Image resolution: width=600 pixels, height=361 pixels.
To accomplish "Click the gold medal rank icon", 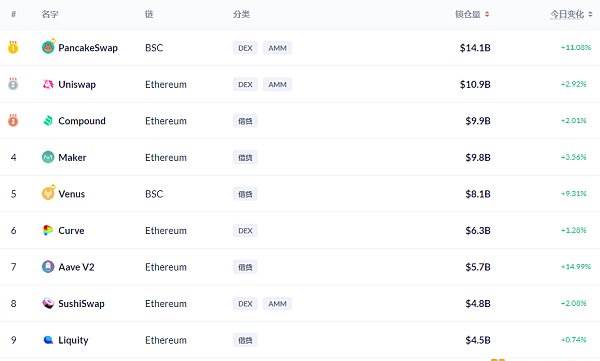I will click(13, 47).
